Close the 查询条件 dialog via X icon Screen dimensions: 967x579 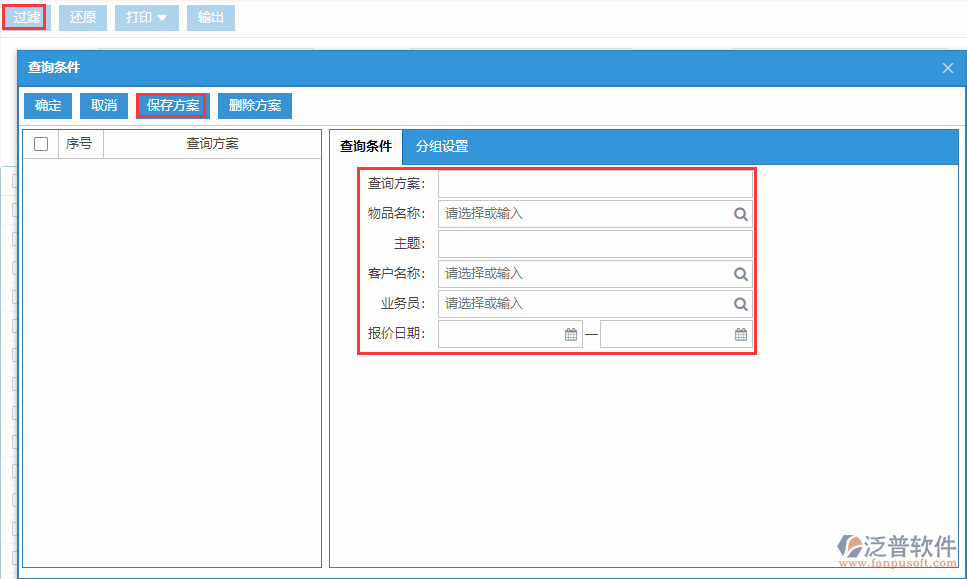947,68
